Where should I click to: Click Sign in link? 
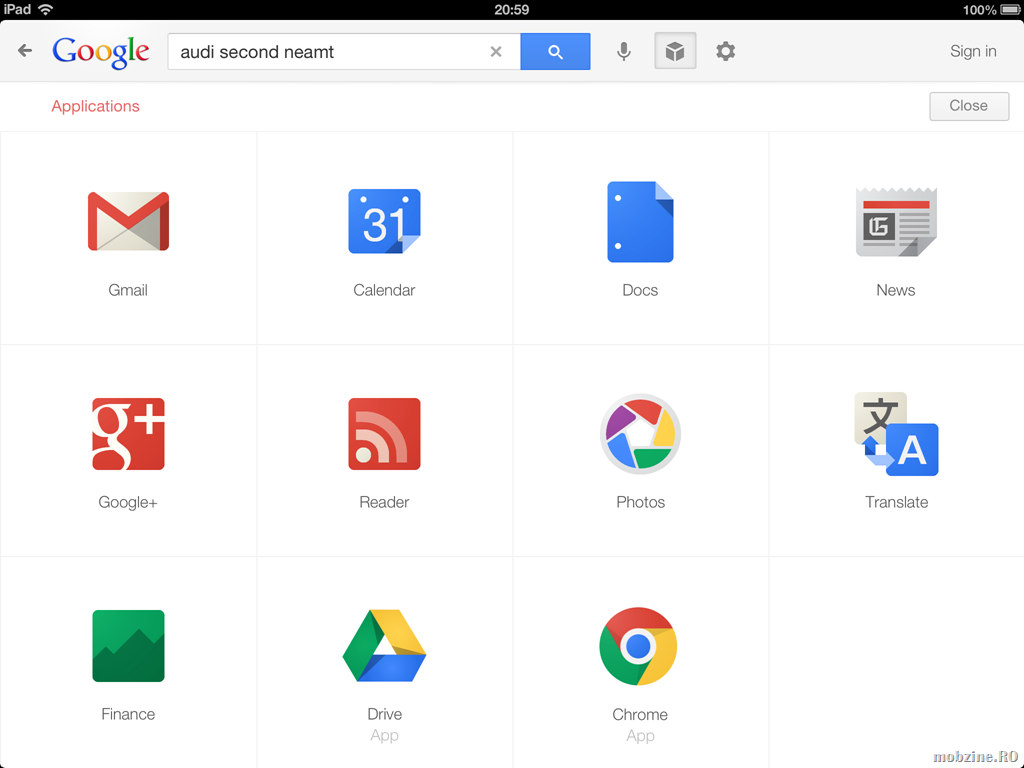point(973,51)
